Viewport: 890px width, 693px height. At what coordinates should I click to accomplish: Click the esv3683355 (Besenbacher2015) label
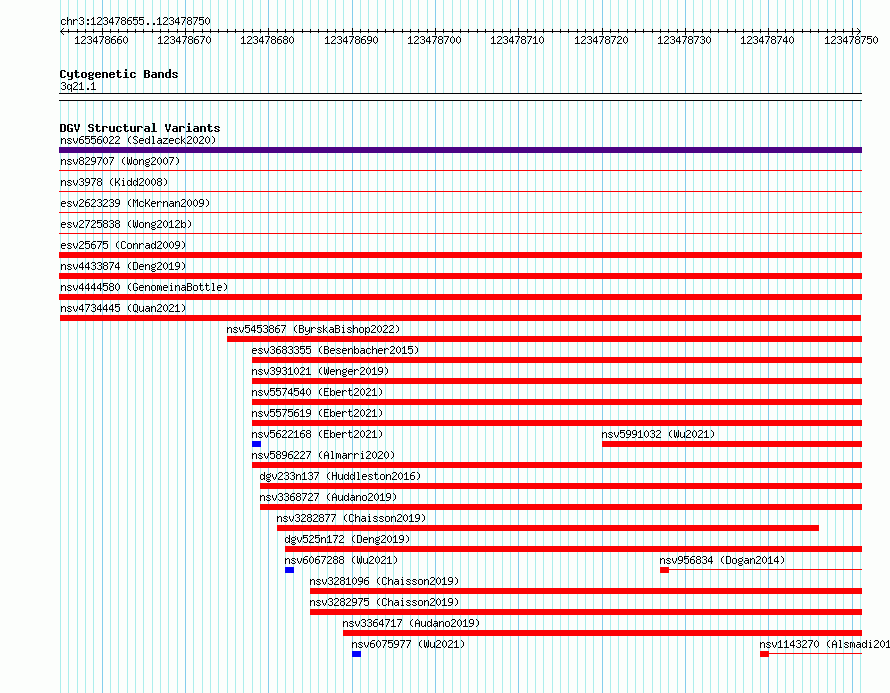point(335,350)
